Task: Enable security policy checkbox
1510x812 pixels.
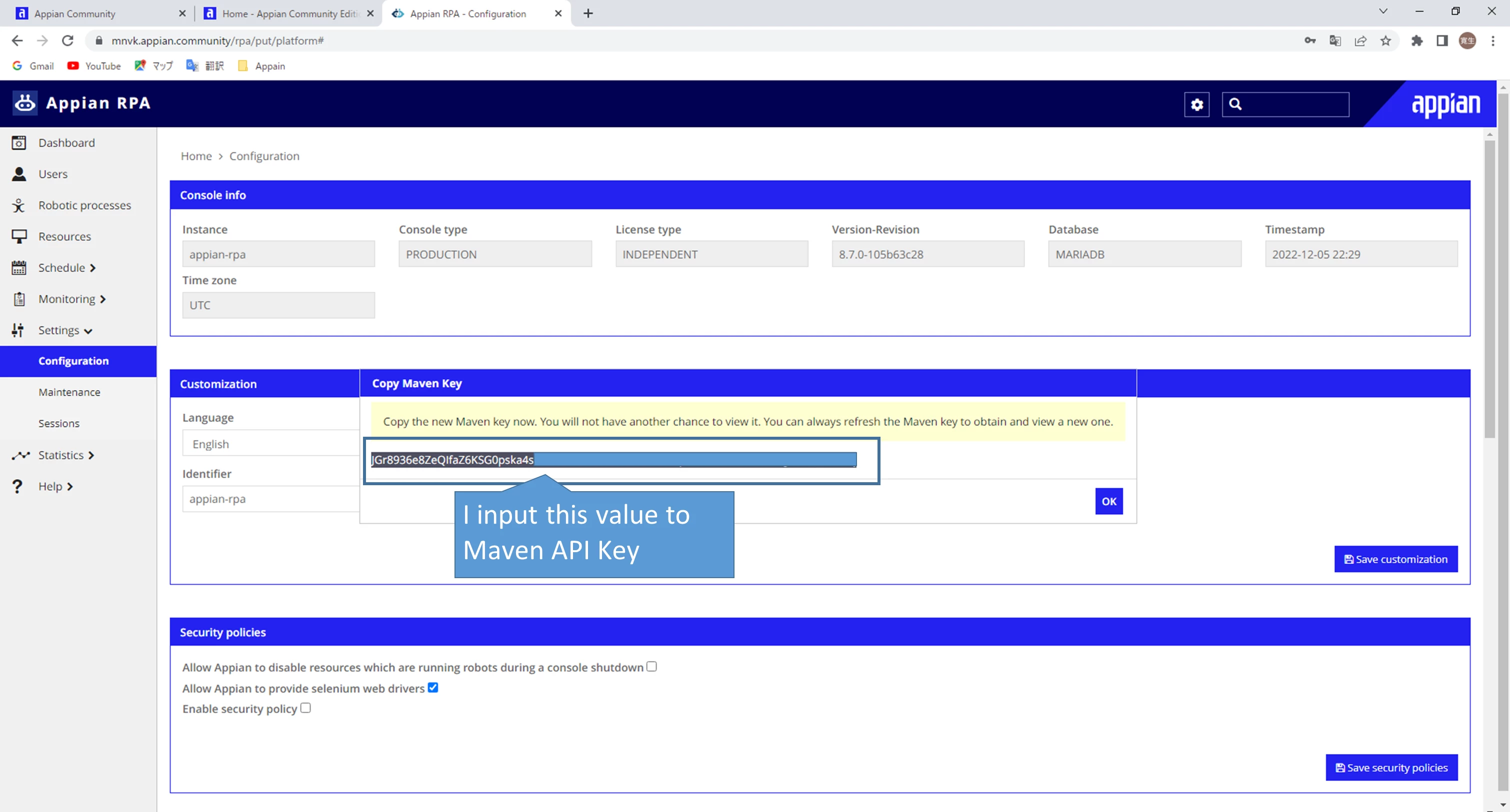Action: pyautogui.click(x=305, y=708)
